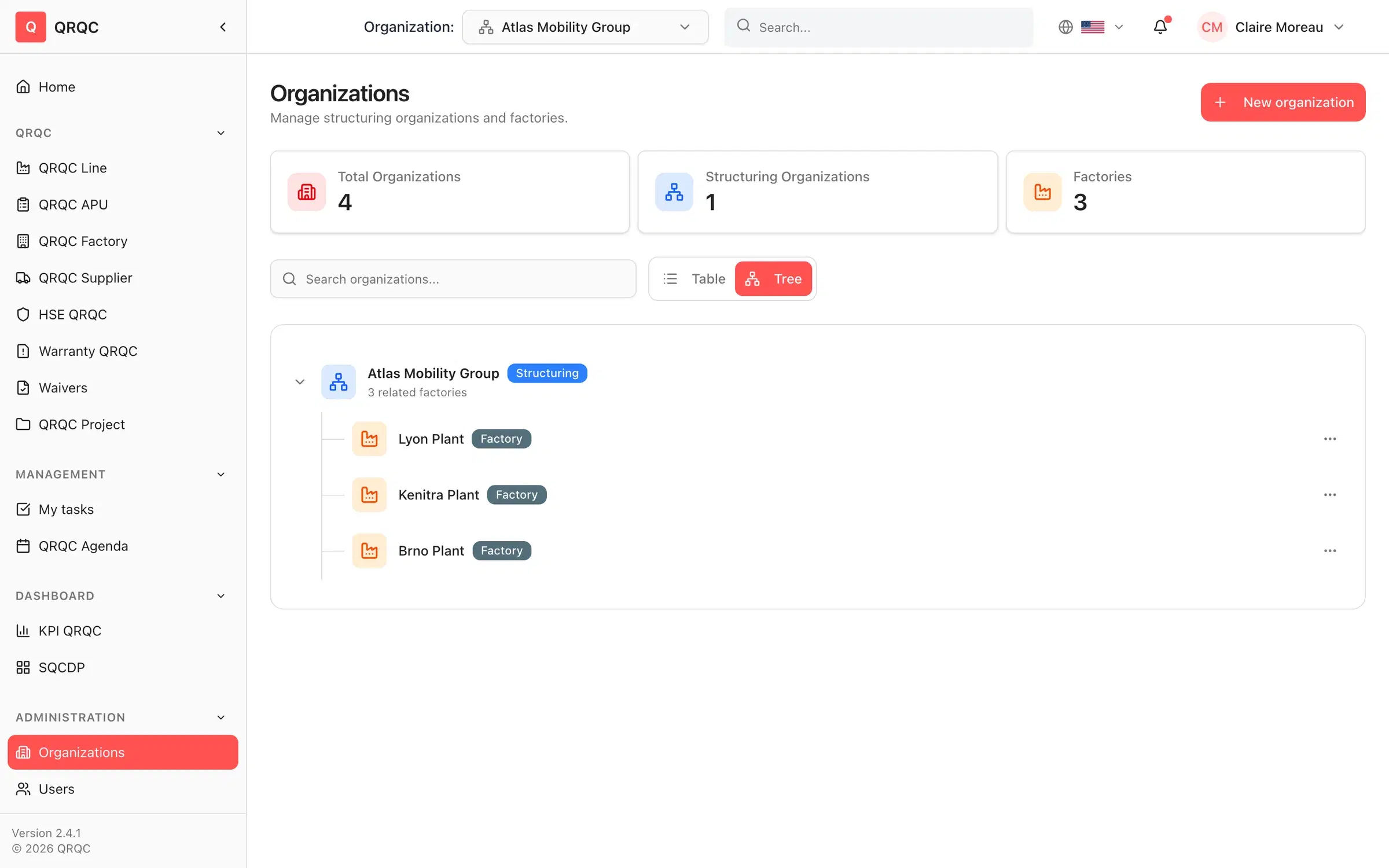Collapse the DASHBOARD sidebar section
1389x868 pixels.
(221, 596)
